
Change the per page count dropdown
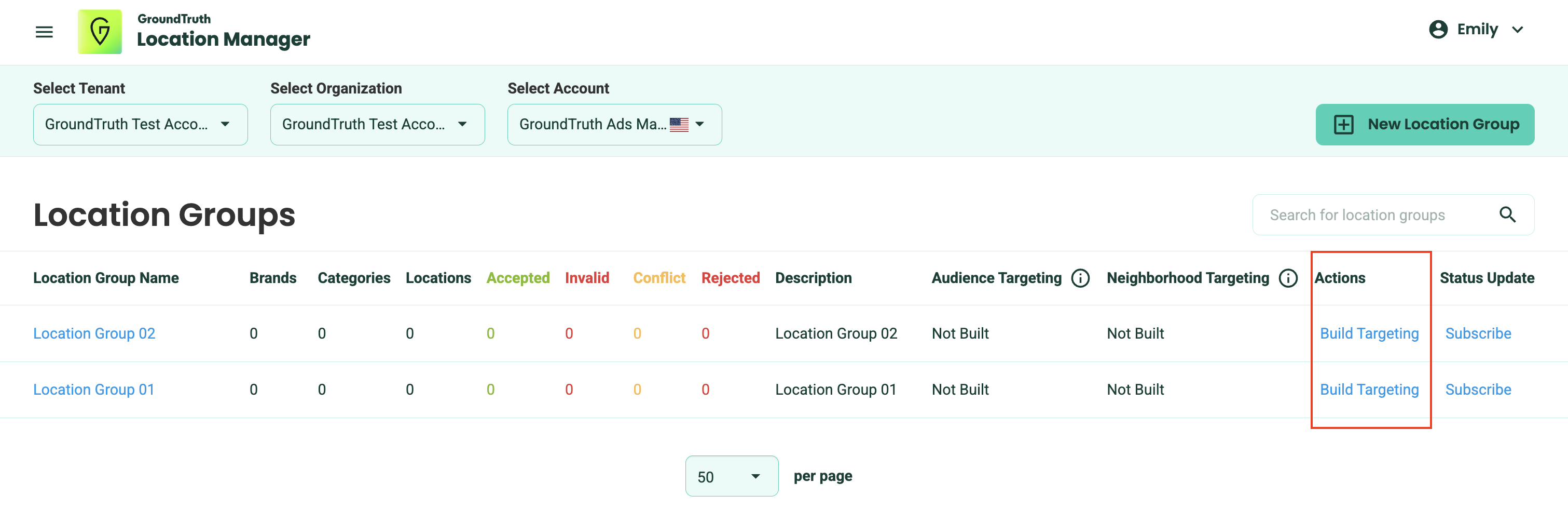[731, 476]
